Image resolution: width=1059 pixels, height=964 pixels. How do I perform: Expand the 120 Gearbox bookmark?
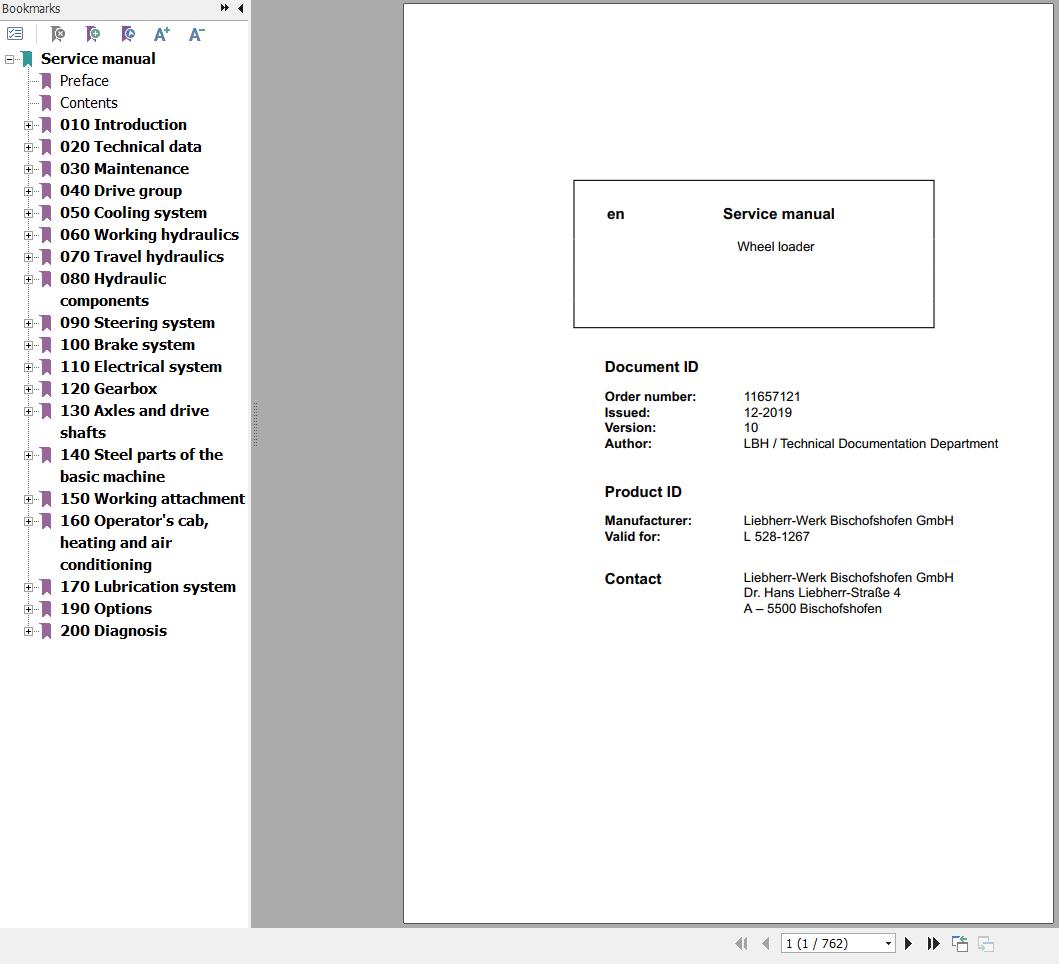tap(28, 389)
